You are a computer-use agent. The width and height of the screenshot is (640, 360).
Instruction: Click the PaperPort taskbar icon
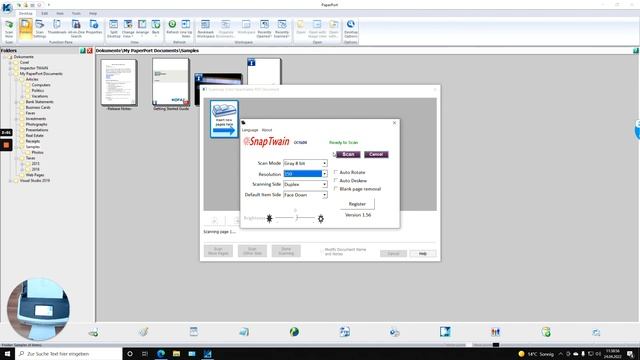tap(207, 353)
